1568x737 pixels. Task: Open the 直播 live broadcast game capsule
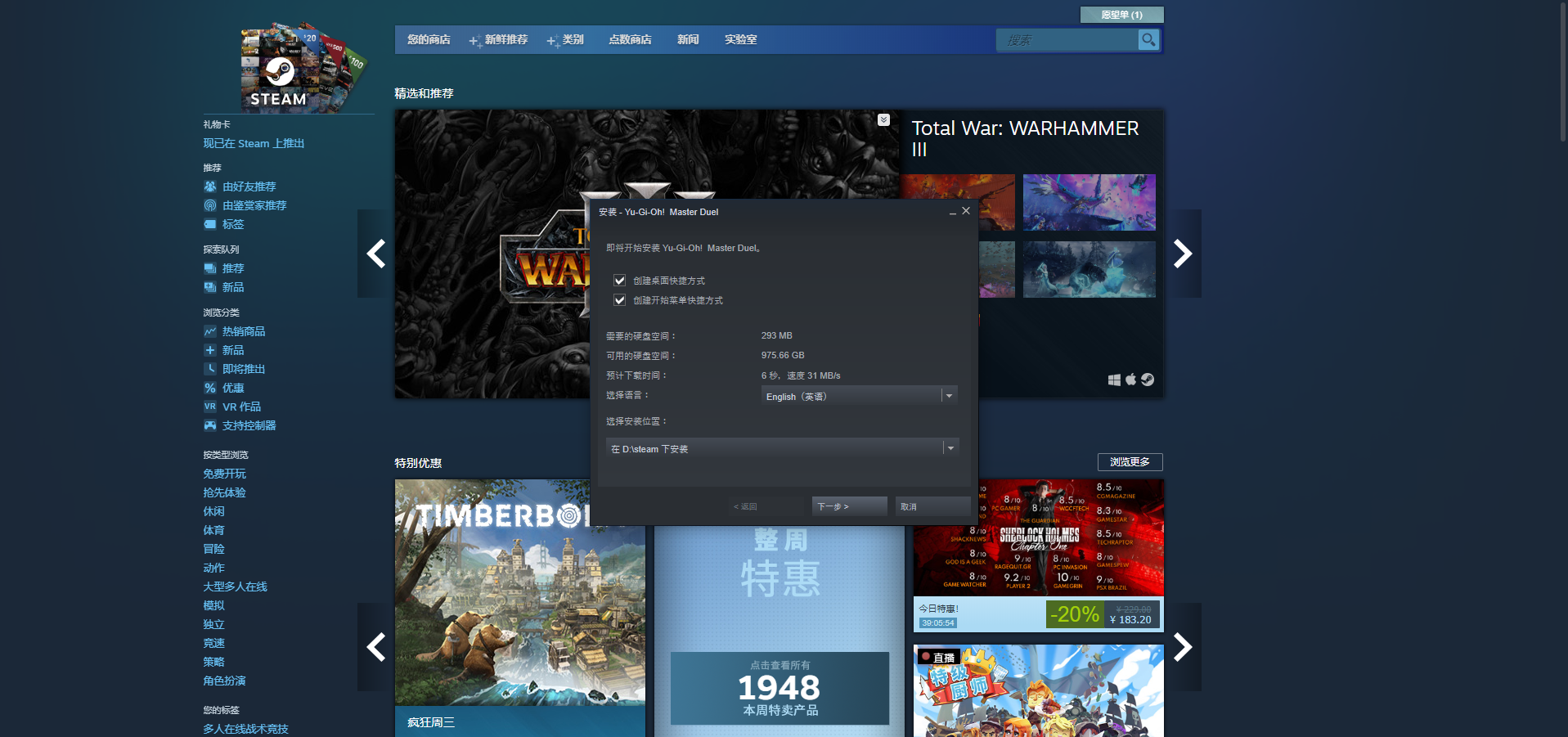pos(1038,690)
